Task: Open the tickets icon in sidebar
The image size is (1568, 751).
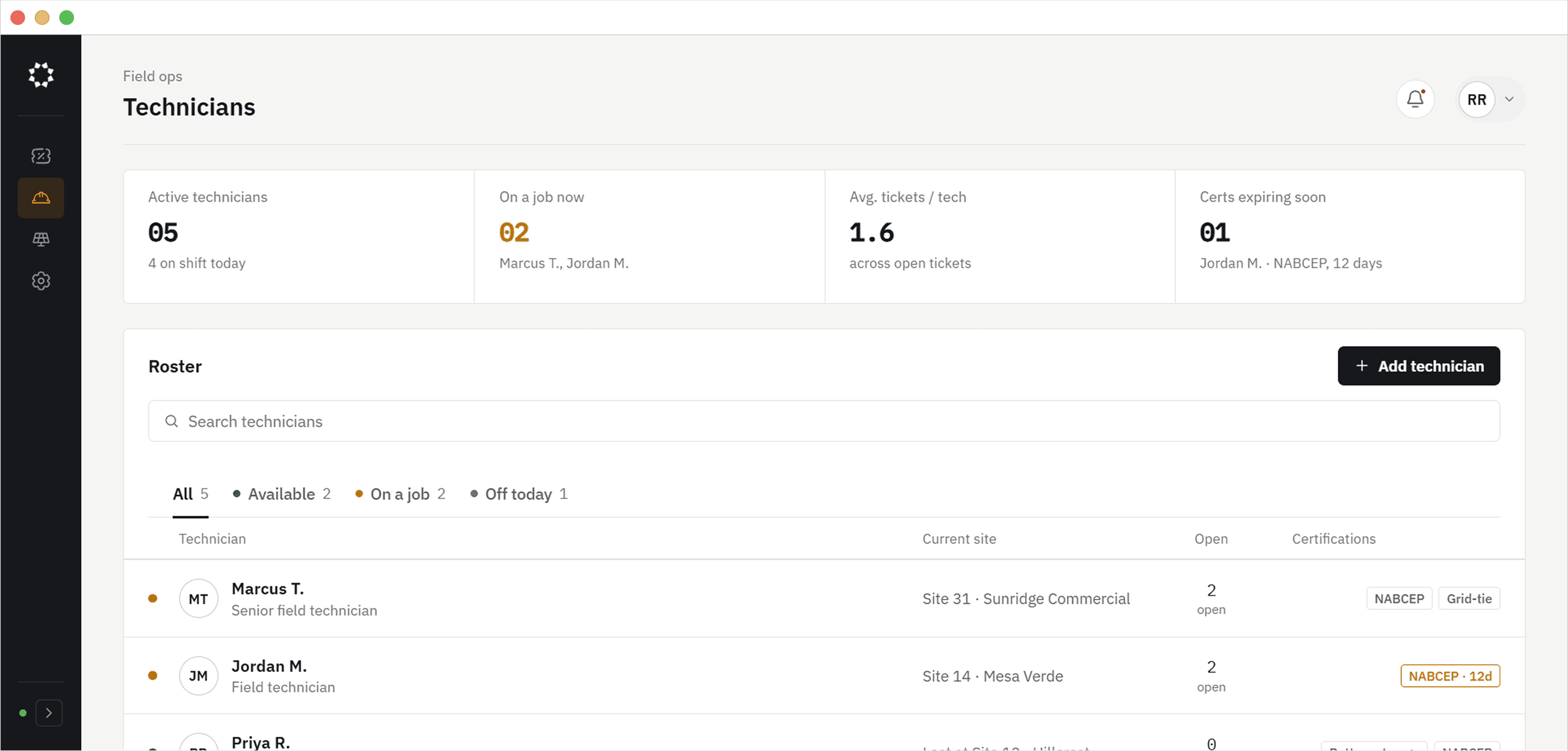Action: [x=41, y=156]
